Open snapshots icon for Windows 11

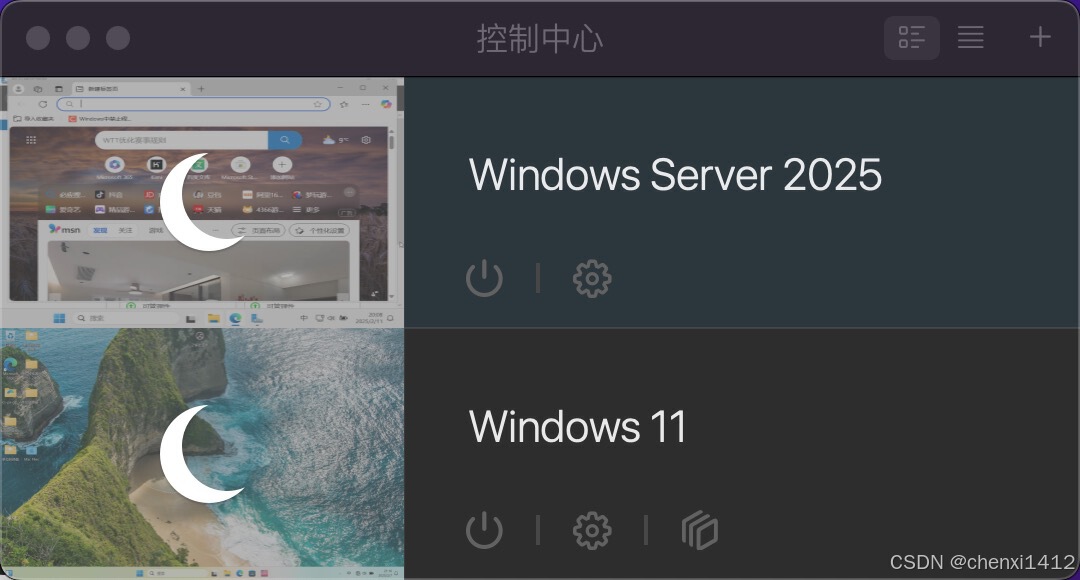(x=700, y=530)
